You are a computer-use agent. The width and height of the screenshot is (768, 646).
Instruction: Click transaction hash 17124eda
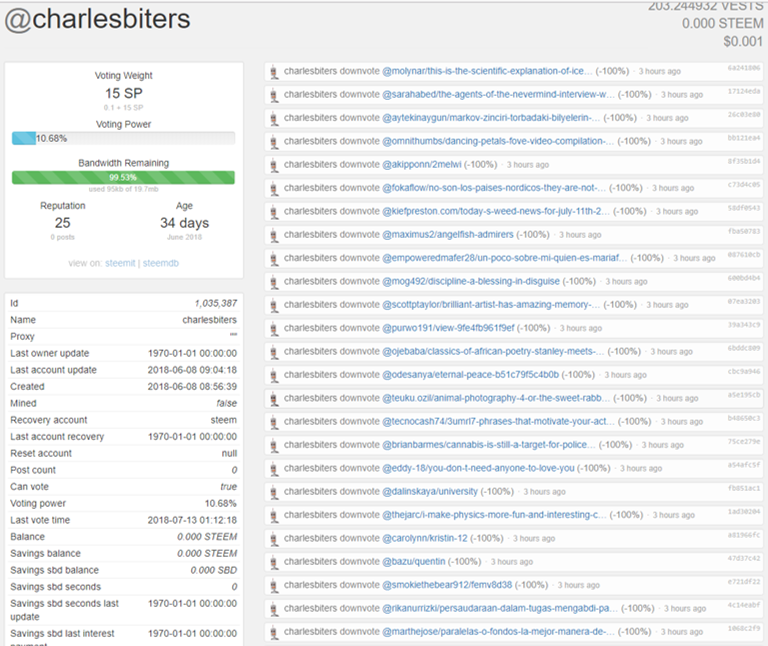click(744, 91)
